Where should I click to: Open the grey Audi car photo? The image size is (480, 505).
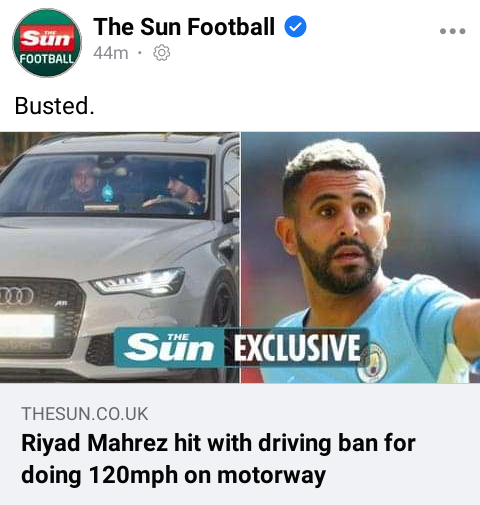coord(120,257)
